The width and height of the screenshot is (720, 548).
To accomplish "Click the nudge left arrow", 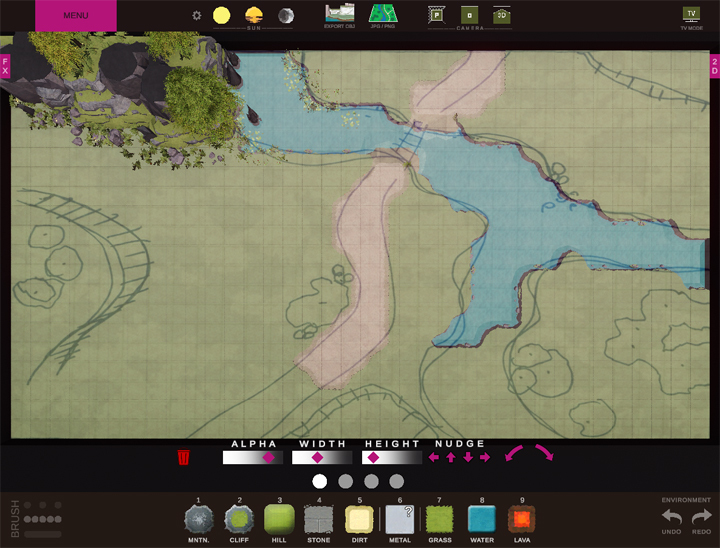I will (x=433, y=458).
